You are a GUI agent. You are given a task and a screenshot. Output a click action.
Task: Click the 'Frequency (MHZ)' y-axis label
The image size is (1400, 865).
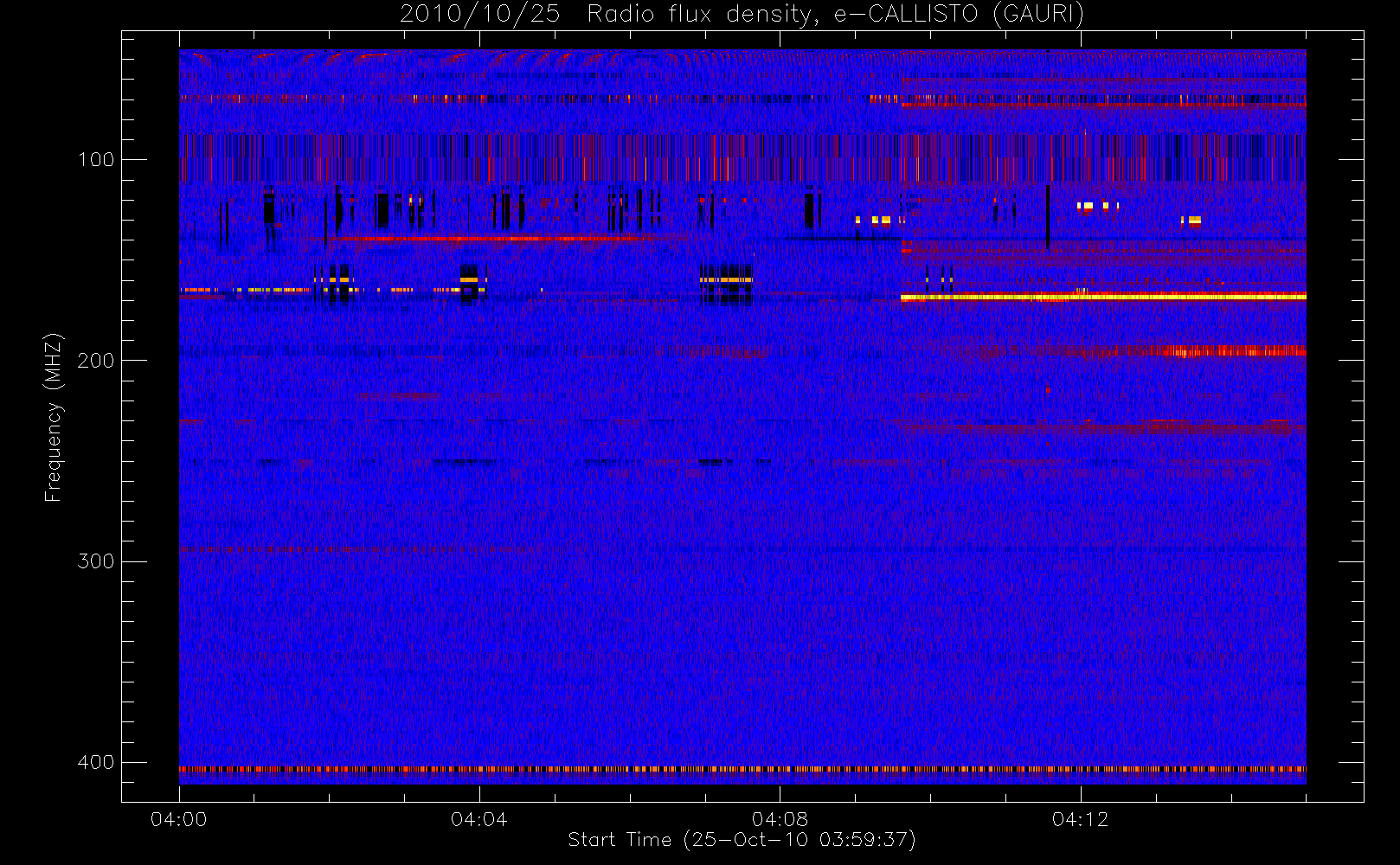pyautogui.click(x=54, y=417)
